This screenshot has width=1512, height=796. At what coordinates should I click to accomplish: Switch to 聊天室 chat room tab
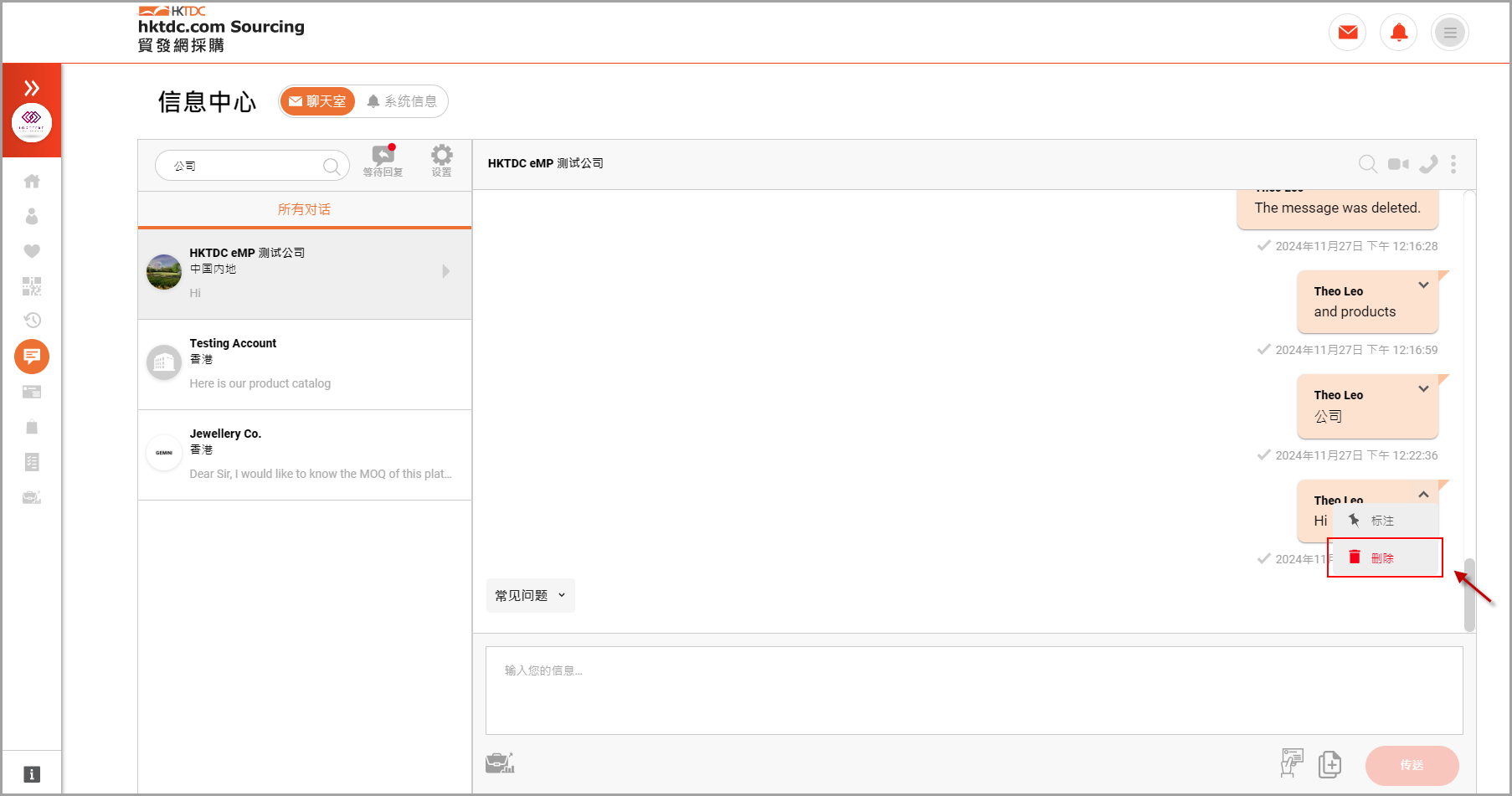317,101
